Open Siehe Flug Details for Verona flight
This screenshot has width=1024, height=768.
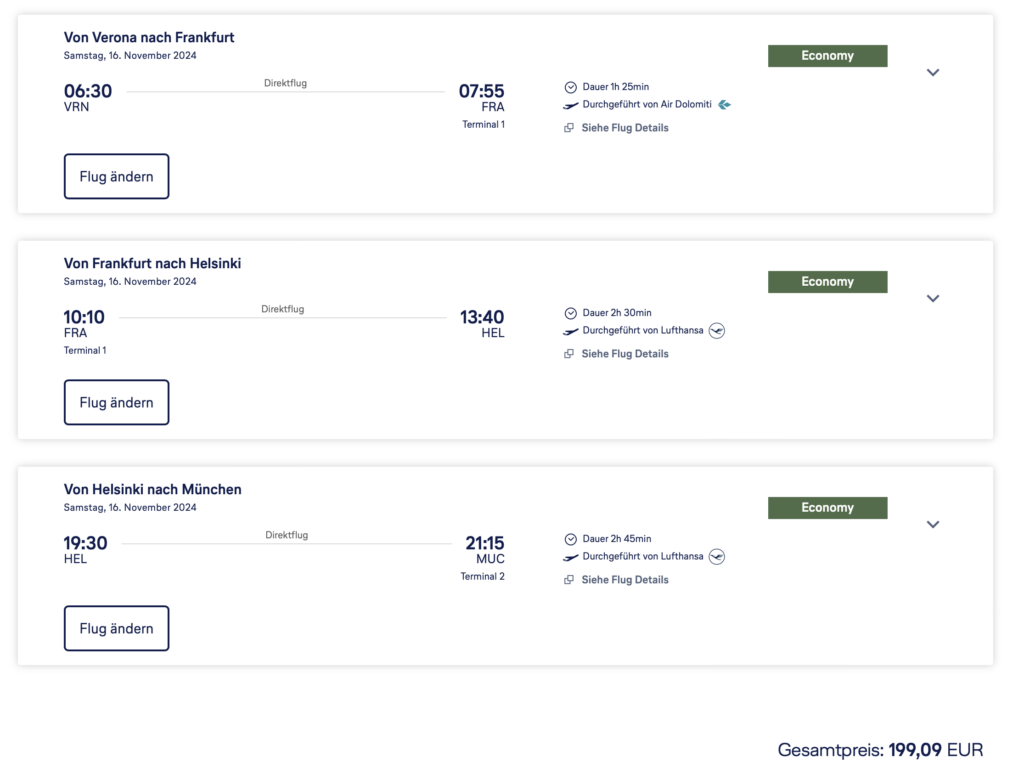(625, 128)
